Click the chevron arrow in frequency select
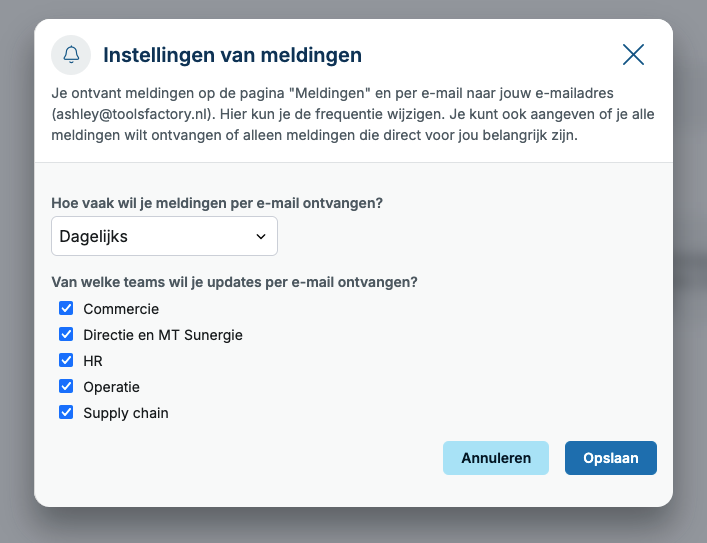The width and height of the screenshot is (707, 543). pos(261,236)
